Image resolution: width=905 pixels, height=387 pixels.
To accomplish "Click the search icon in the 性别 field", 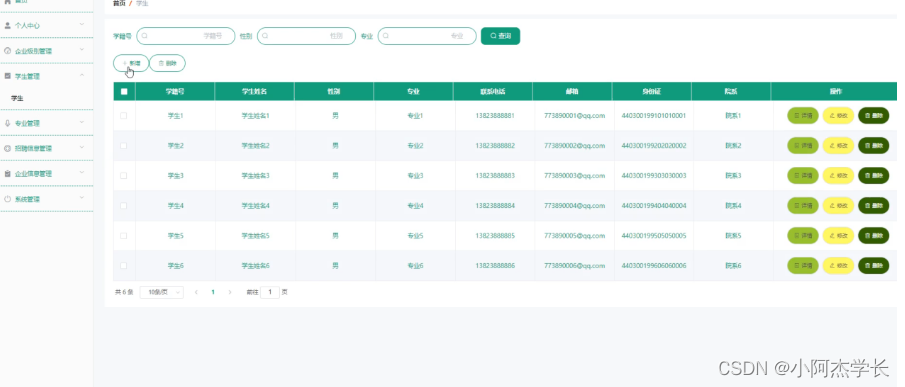I will click(265, 36).
